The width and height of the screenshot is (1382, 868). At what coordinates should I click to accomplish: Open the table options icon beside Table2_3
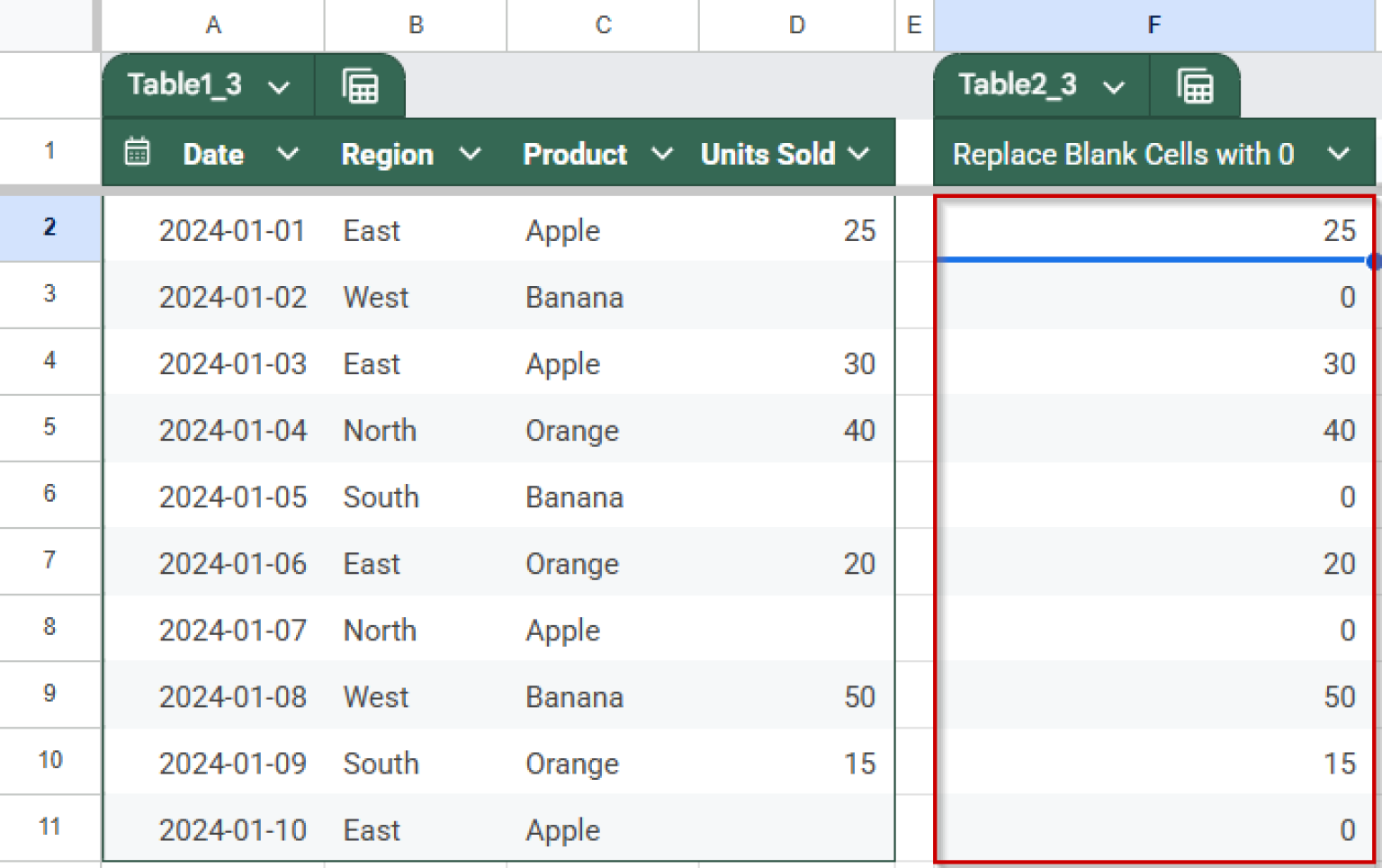point(1195,85)
